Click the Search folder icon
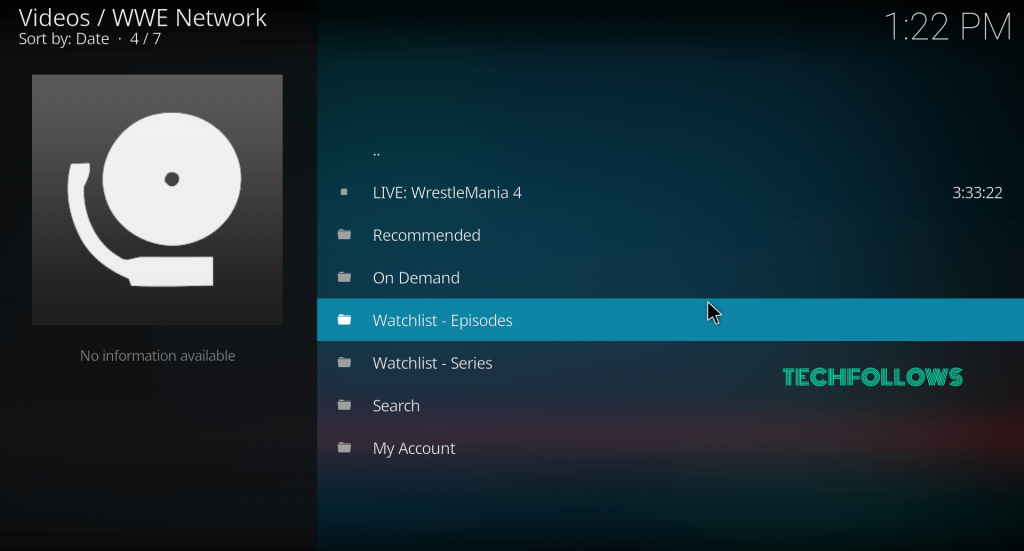Image resolution: width=1024 pixels, height=551 pixels. tap(344, 405)
